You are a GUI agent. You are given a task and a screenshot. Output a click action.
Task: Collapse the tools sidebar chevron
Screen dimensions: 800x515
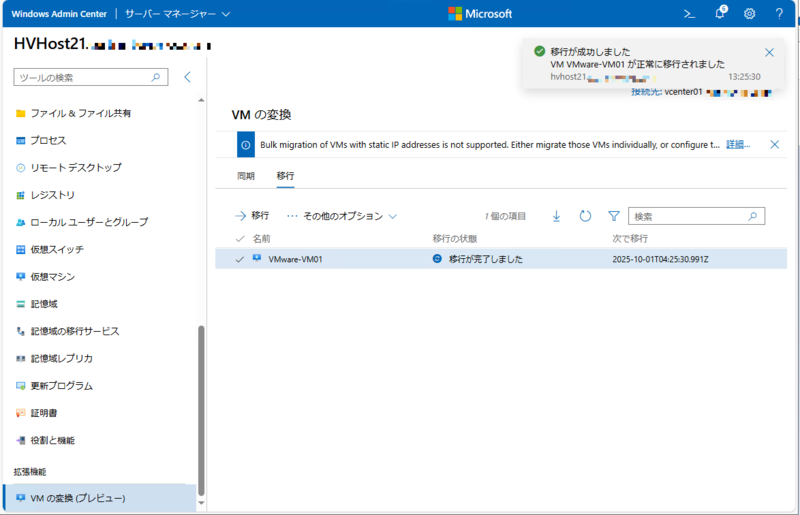coord(187,77)
